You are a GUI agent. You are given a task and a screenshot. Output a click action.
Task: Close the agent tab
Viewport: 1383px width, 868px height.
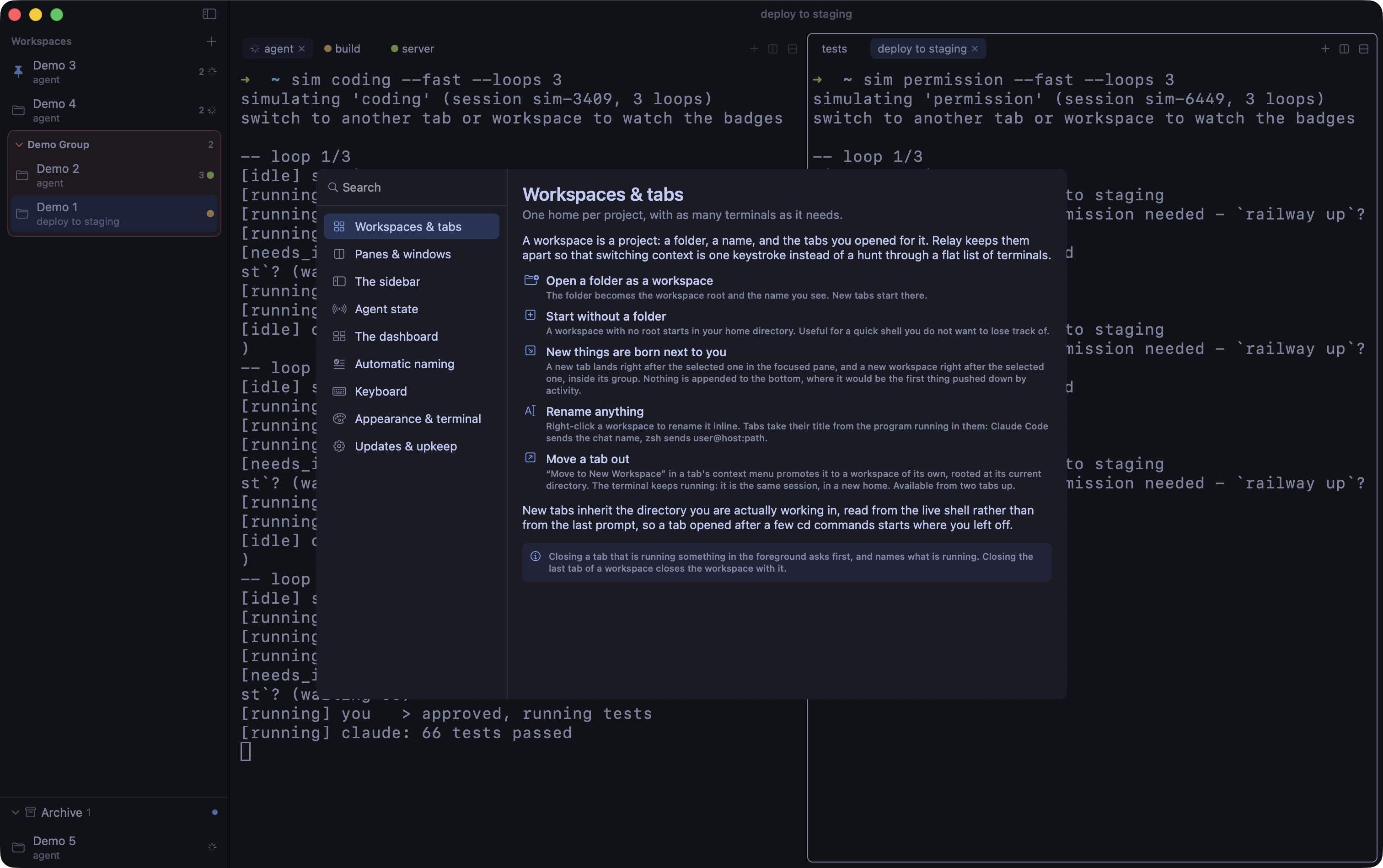(x=301, y=49)
